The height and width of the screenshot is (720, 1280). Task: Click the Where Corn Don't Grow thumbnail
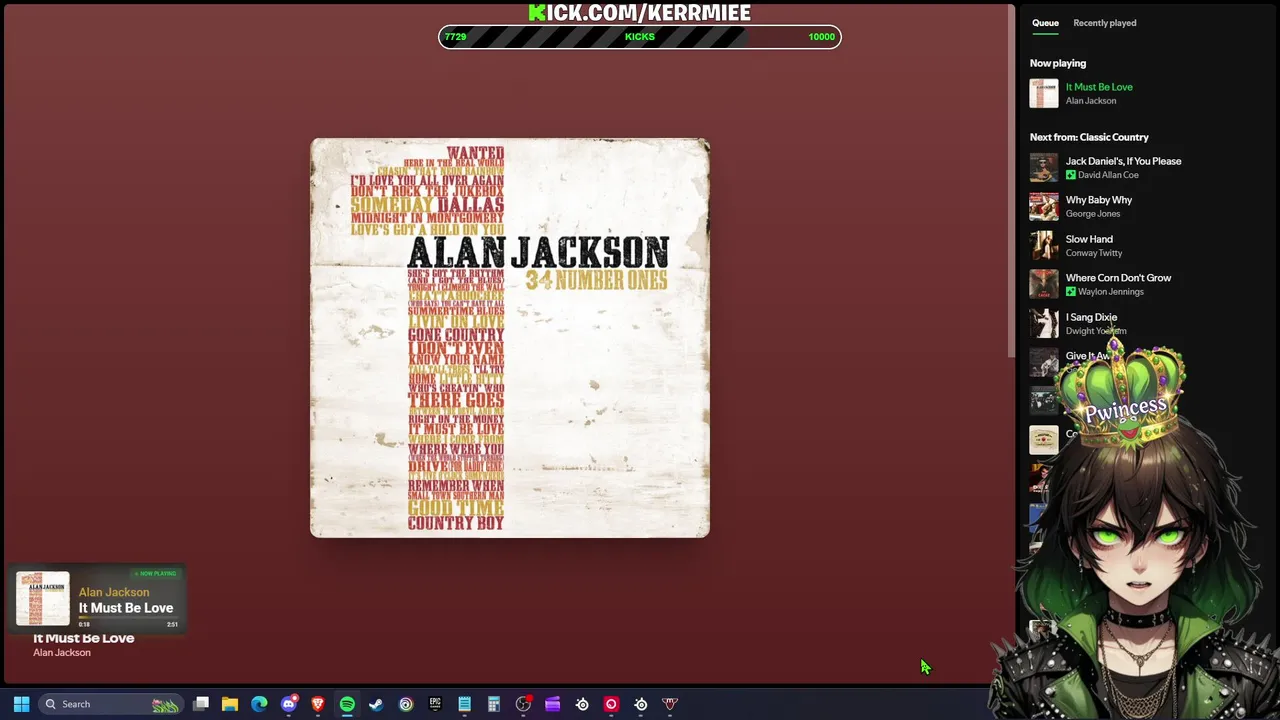1044,284
